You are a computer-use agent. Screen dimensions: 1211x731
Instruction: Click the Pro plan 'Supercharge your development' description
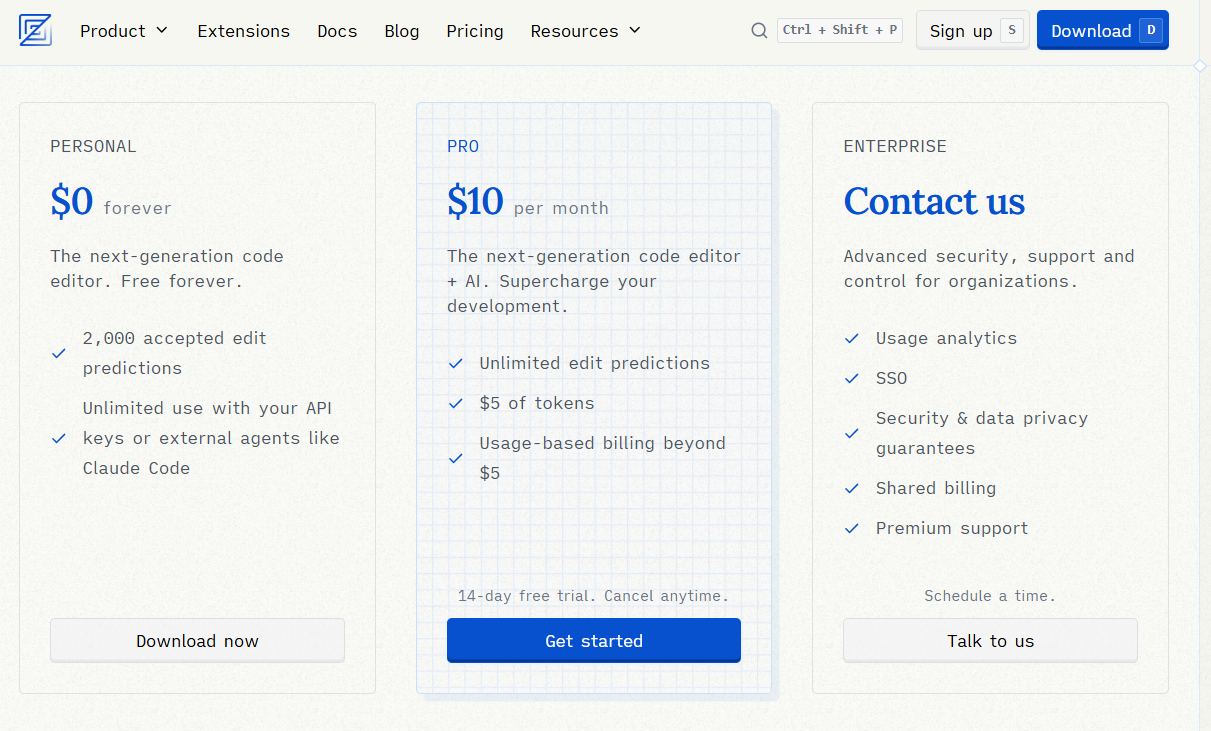[x=594, y=281]
